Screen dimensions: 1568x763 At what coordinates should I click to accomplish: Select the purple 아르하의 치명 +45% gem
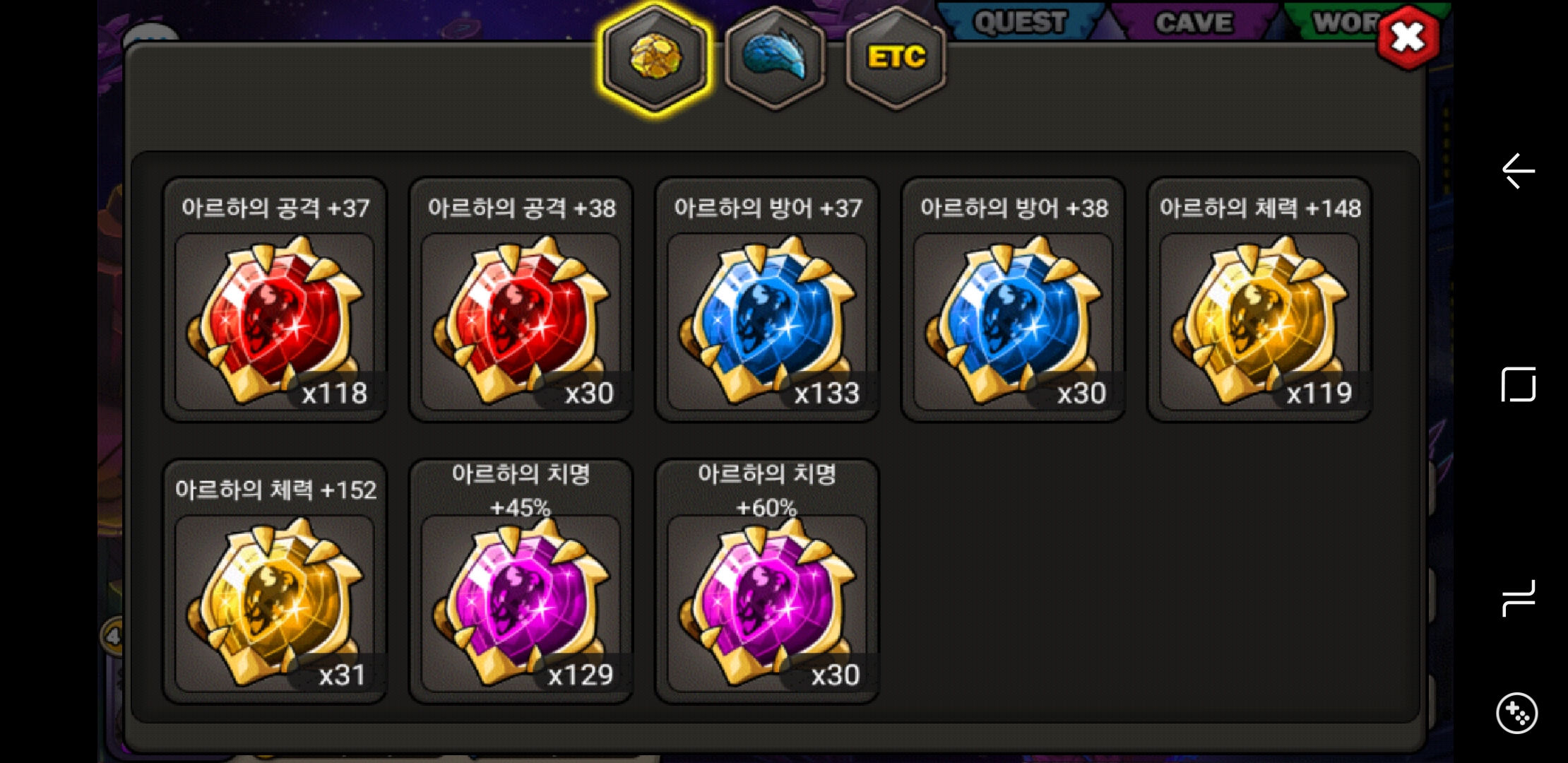coord(521,603)
